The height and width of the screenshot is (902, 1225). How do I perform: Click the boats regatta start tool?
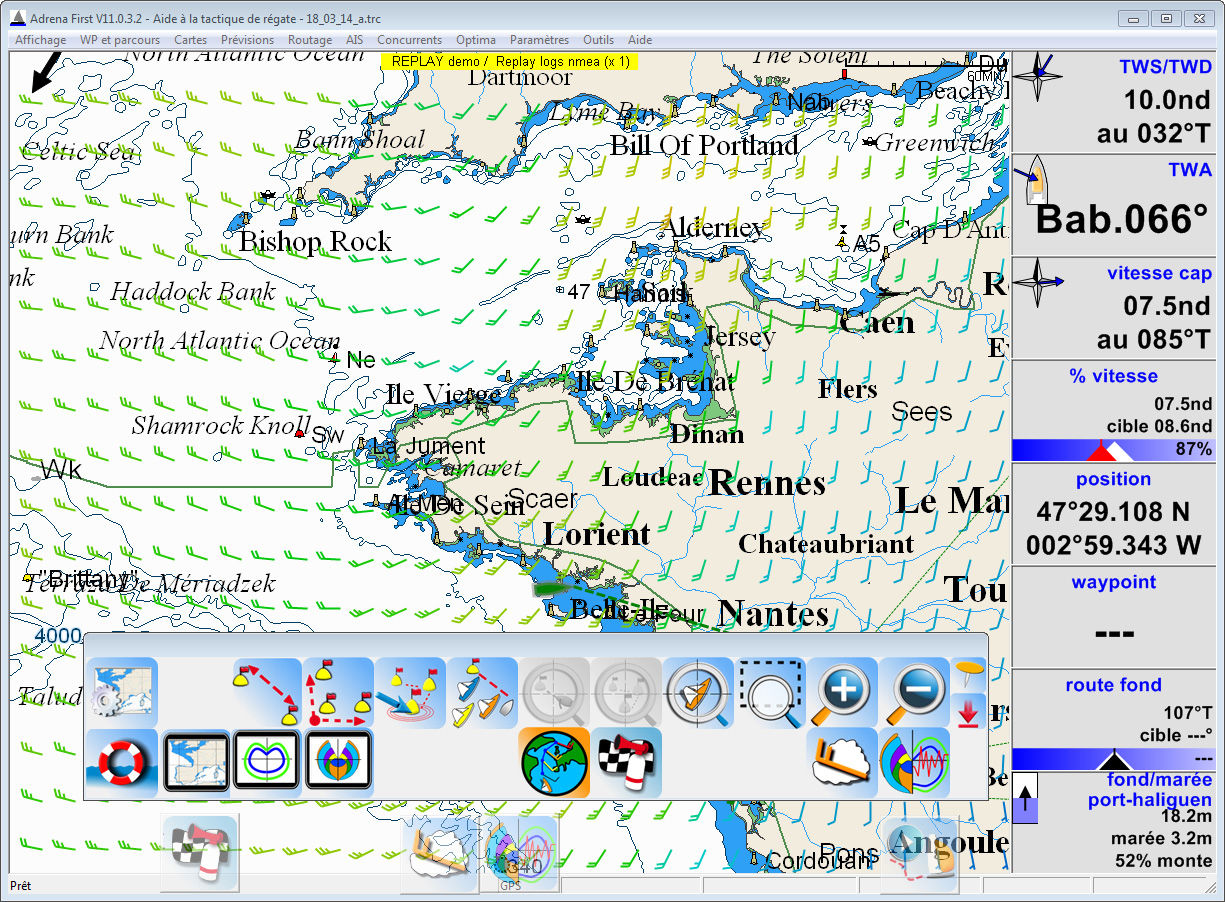point(483,693)
